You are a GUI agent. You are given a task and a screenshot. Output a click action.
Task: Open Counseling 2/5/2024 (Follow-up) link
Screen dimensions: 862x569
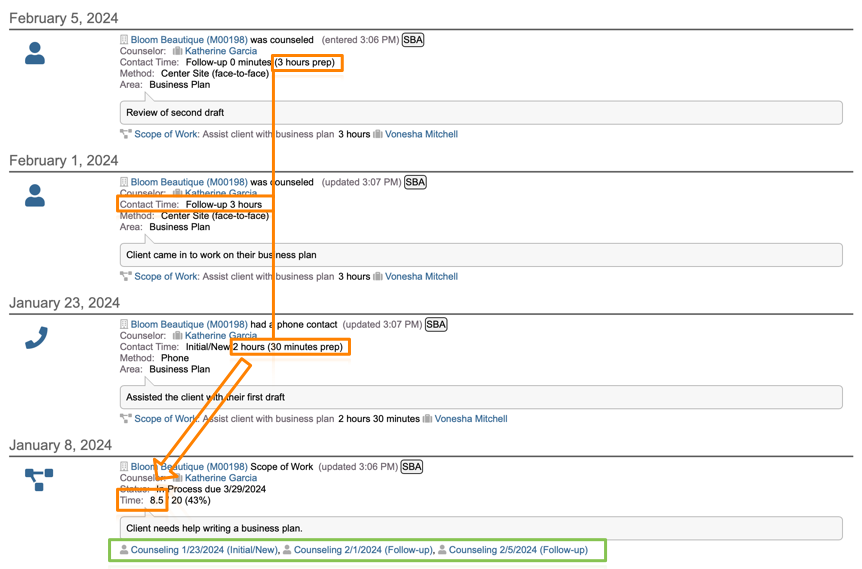pos(518,550)
